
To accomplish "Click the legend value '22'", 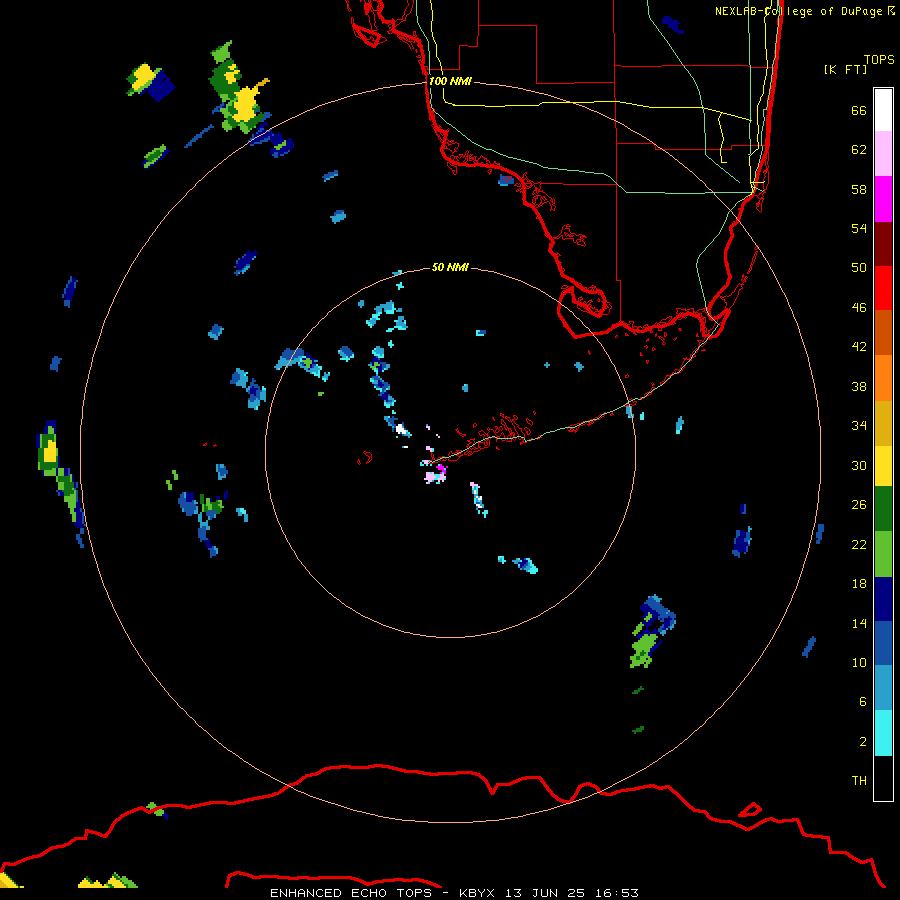I will click(x=859, y=544).
